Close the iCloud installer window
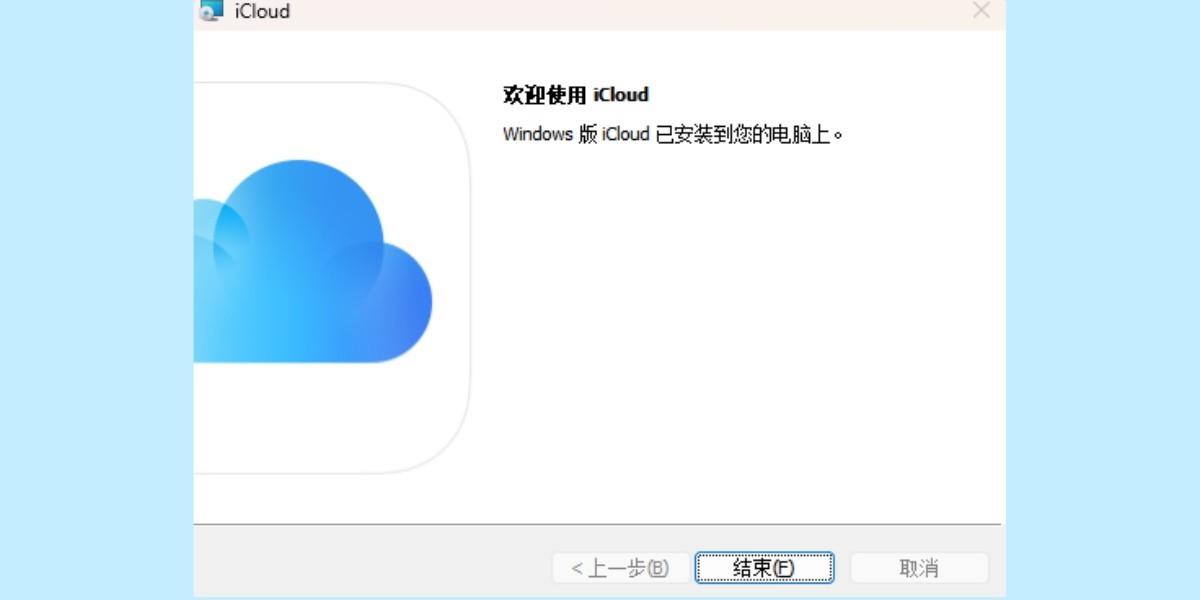Screen dimensions: 1200x600 pyautogui.click(x=982, y=11)
